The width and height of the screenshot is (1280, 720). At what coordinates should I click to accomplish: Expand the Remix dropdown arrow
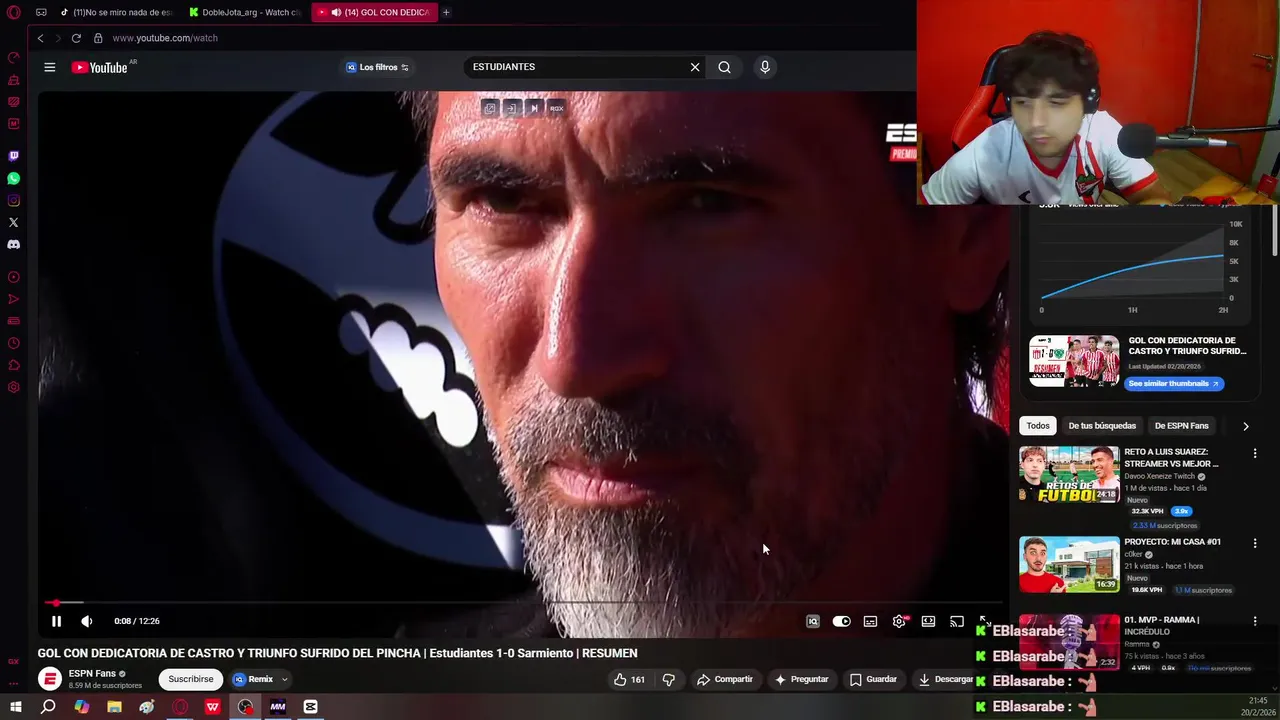284,679
